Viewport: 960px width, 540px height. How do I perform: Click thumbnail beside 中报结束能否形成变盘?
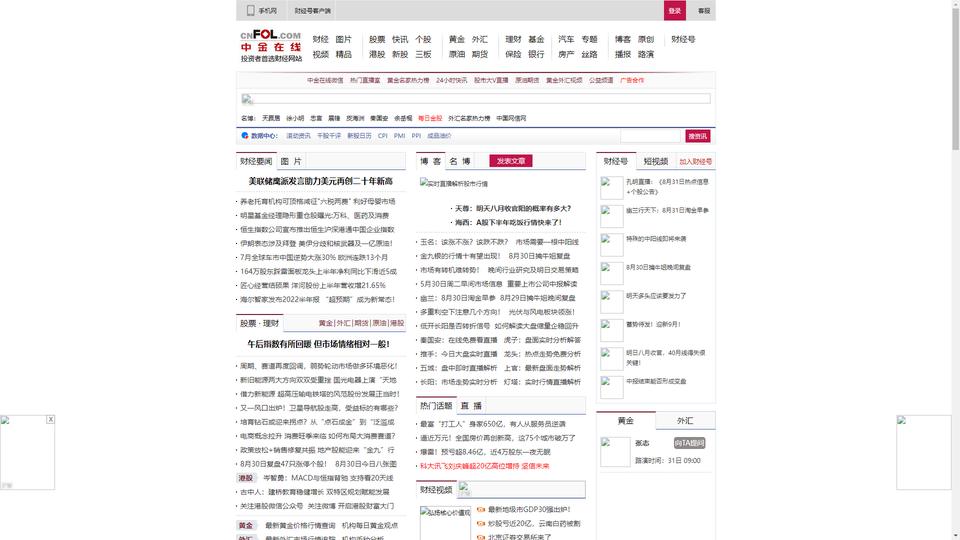pyautogui.click(x=612, y=388)
